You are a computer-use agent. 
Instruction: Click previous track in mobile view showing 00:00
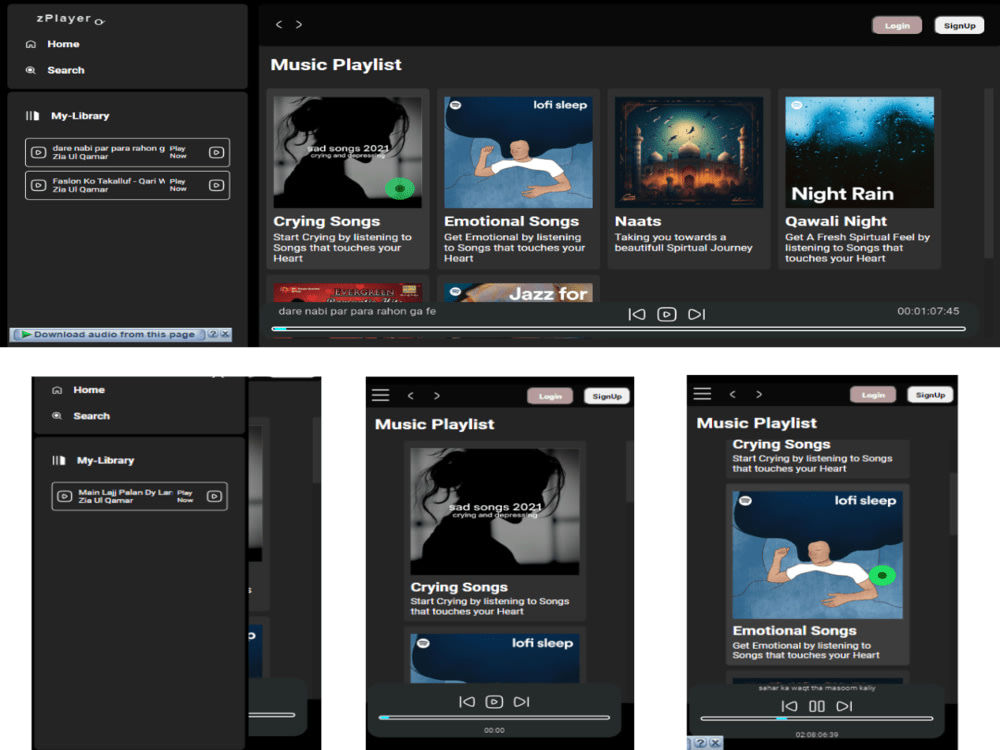467,702
